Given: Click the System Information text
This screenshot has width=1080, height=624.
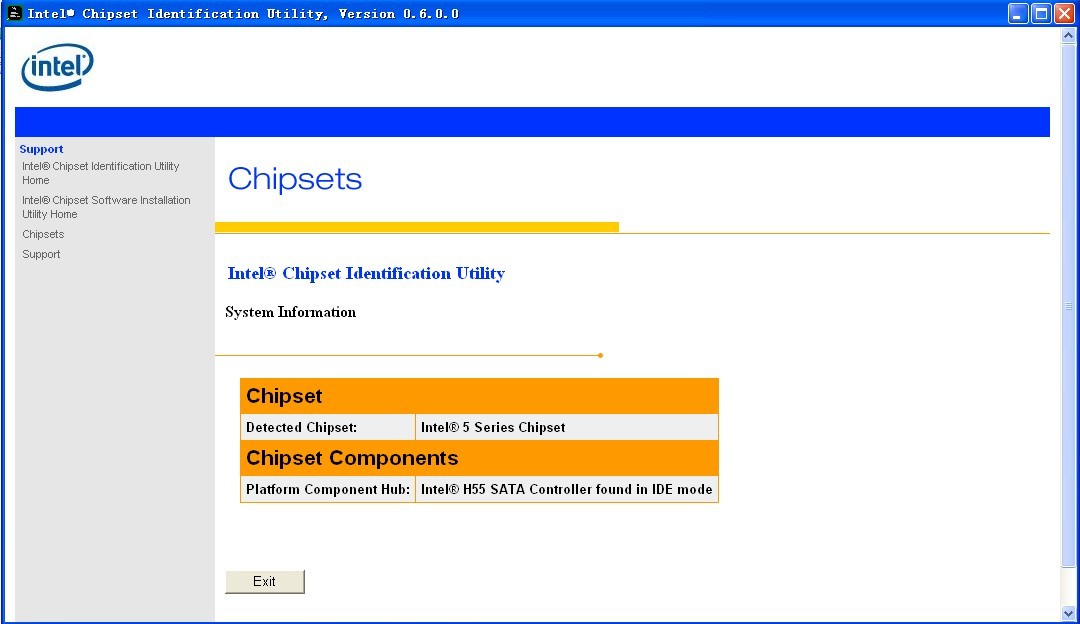Looking at the screenshot, I should (x=290, y=312).
